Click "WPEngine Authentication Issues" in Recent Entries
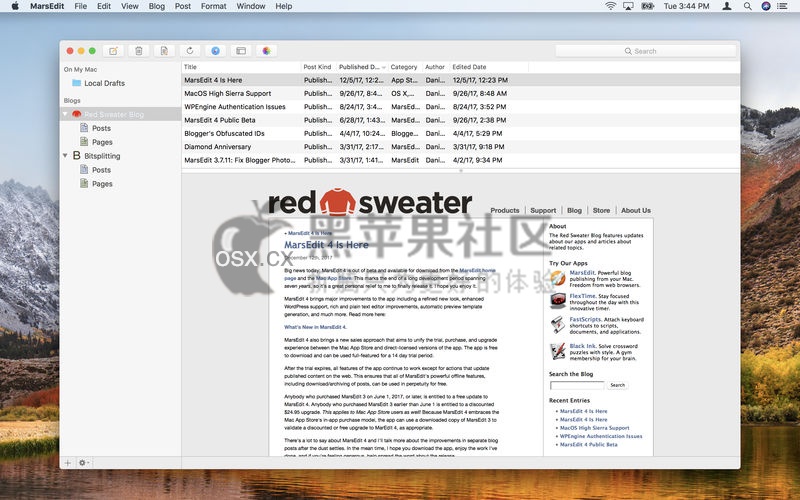 point(601,436)
